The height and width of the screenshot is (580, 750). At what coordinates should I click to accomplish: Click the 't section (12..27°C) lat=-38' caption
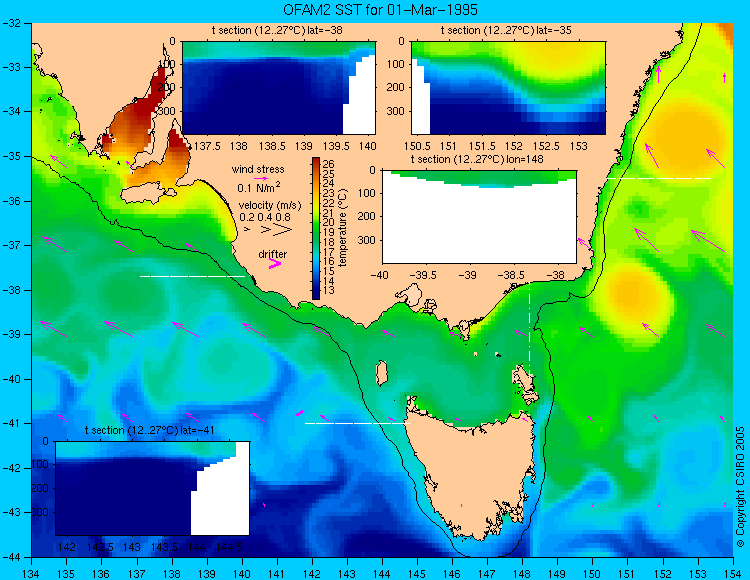pyautogui.click(x=277, y=31)
